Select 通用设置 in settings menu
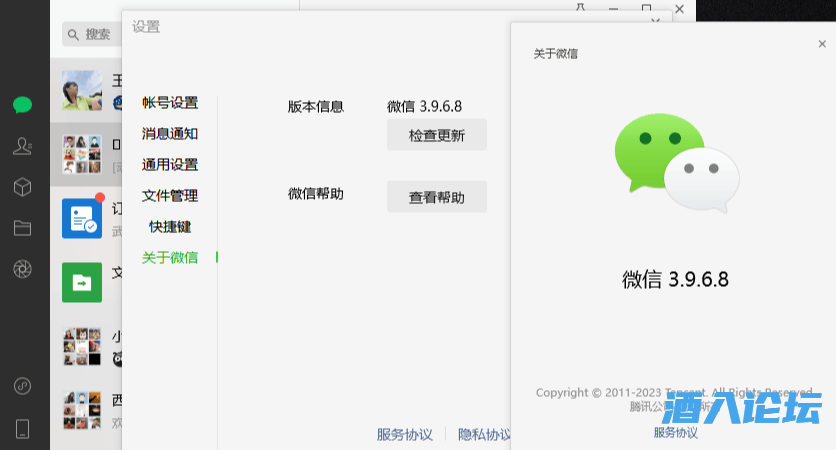This screenshot has height=450, width=836. [170, 165]
